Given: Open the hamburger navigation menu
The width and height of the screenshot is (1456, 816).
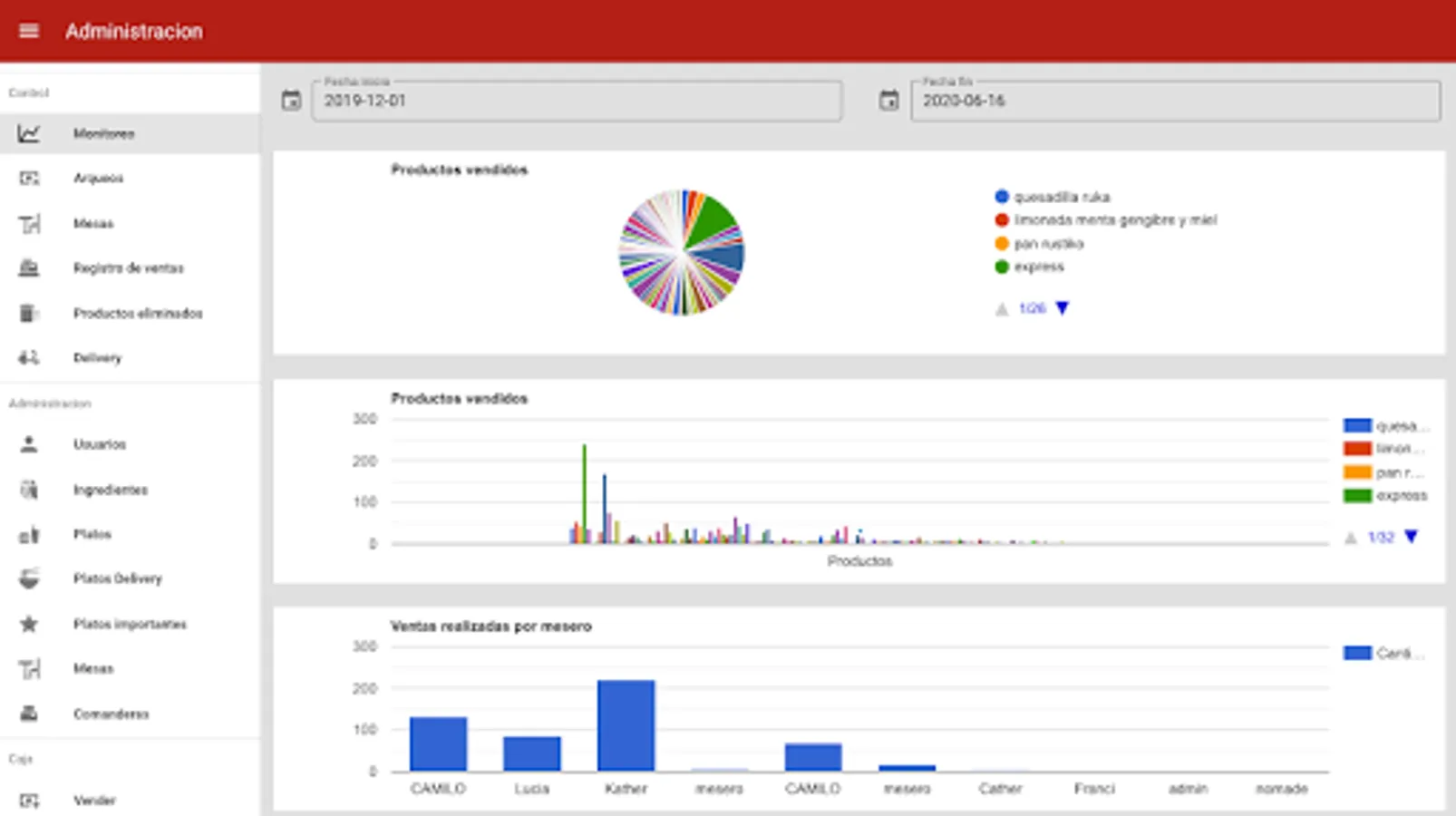Looking at the screenshot, I should [29, 31].
